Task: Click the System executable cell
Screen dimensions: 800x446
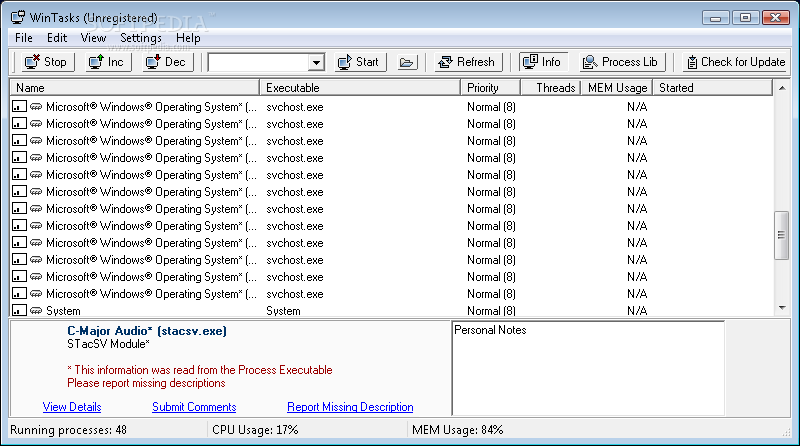Action: pos(283,311)
